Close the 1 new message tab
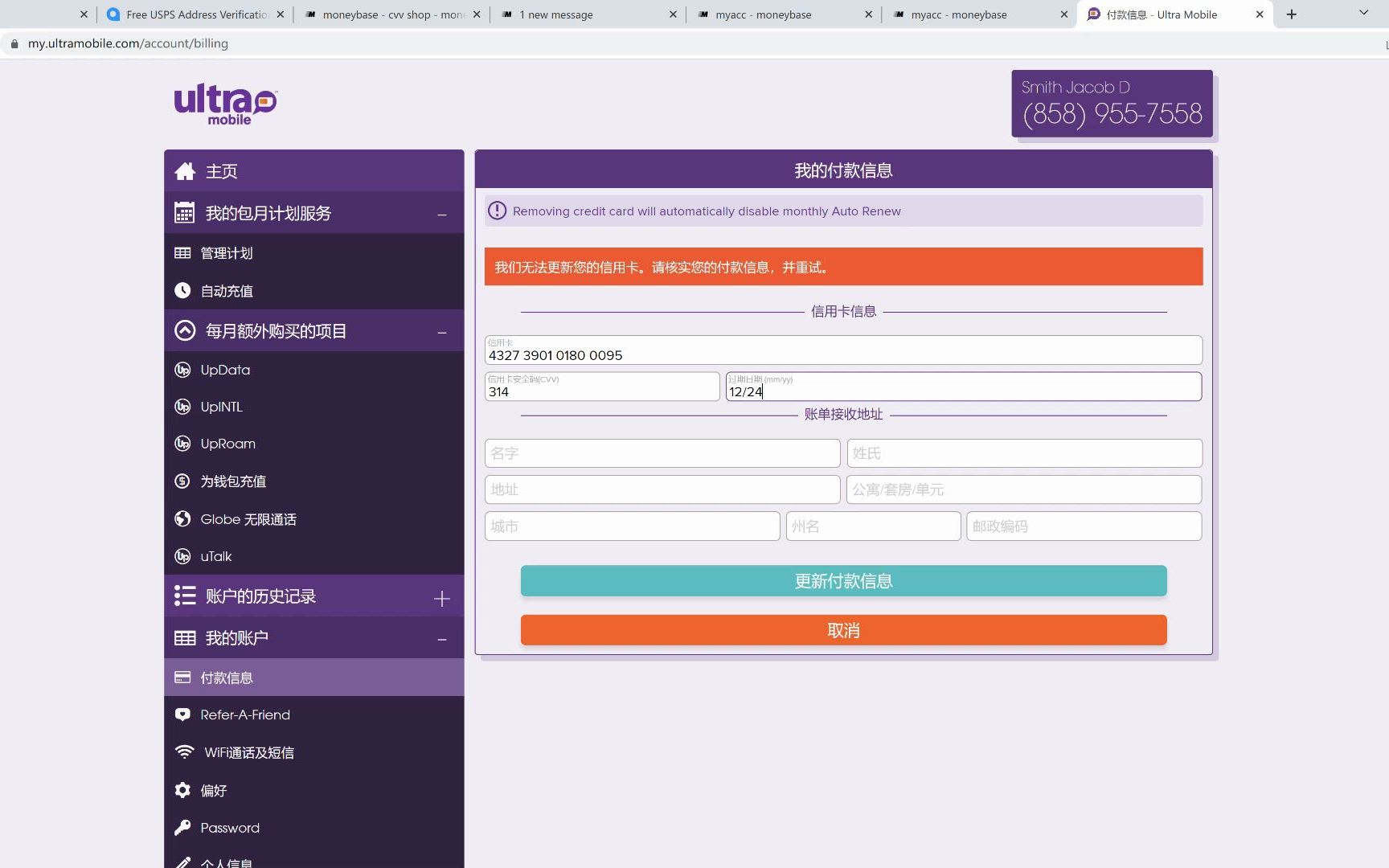 click(x=673, y=14)
